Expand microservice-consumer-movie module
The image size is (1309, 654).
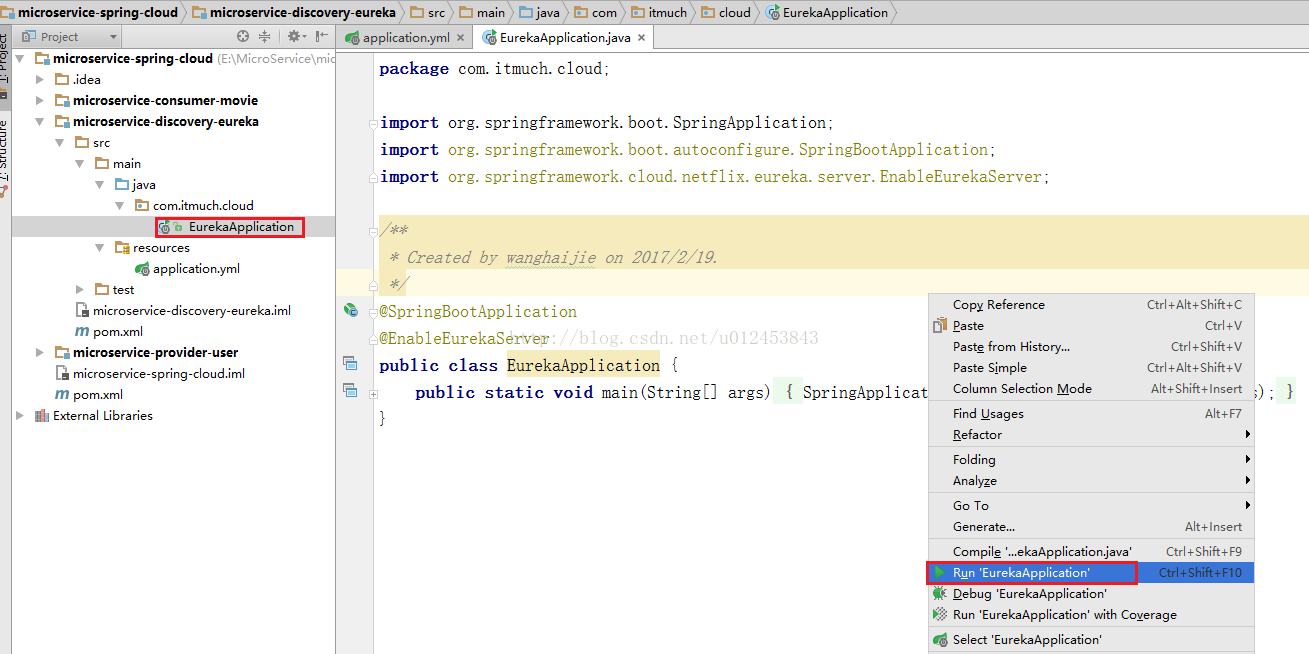pos(40,101)
